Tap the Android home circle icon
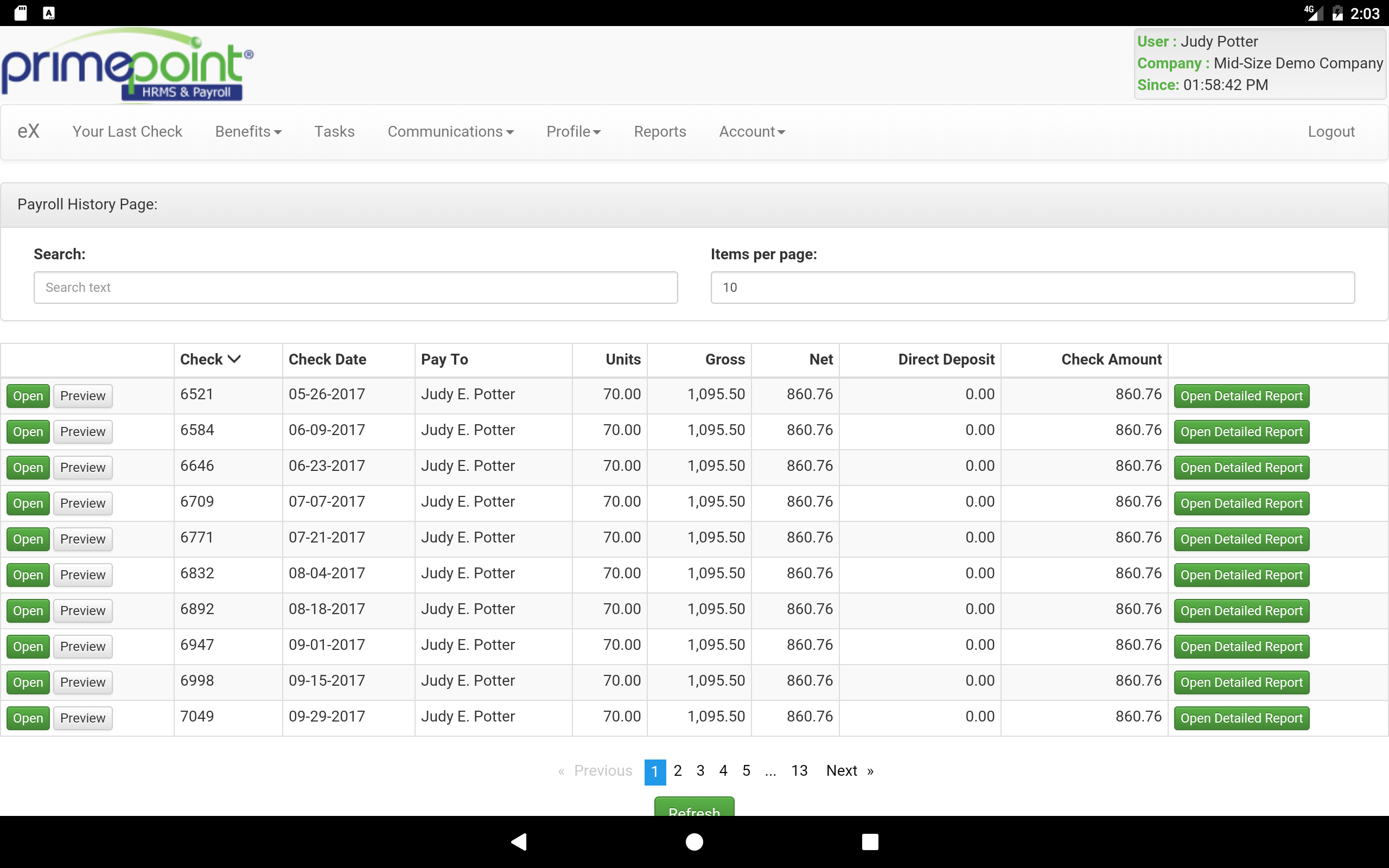The width and height of the screenshot is (1389, 868). pyautogui.click(x=694, y=841)
